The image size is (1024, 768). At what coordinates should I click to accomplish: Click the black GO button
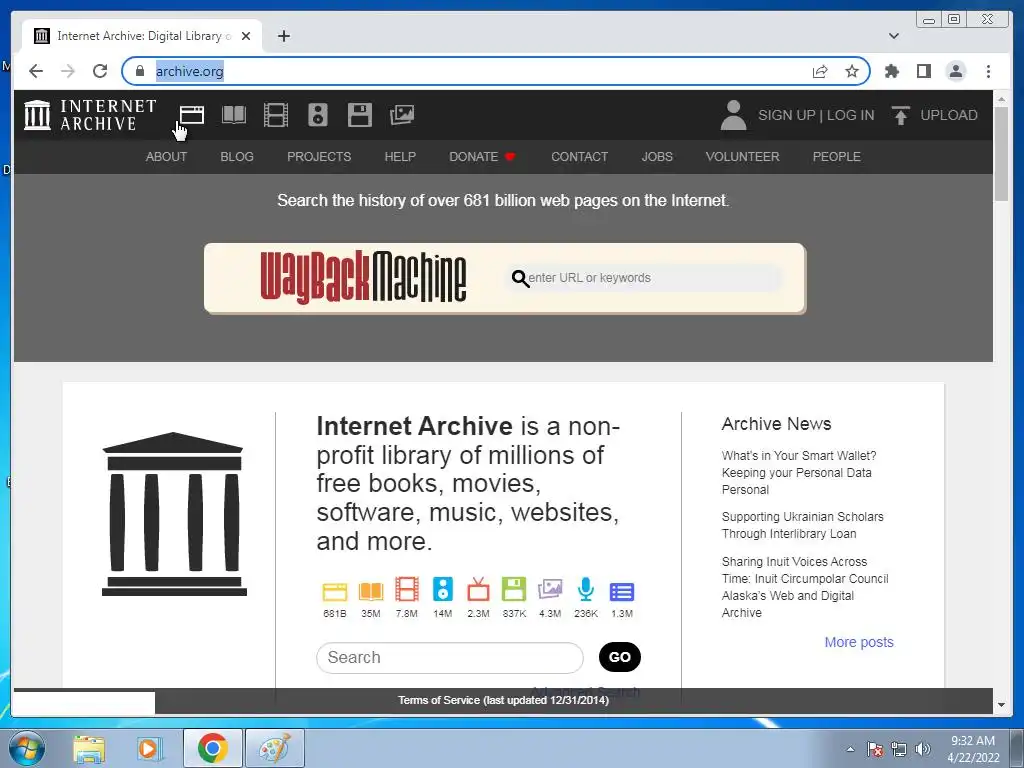click(620, 657)
